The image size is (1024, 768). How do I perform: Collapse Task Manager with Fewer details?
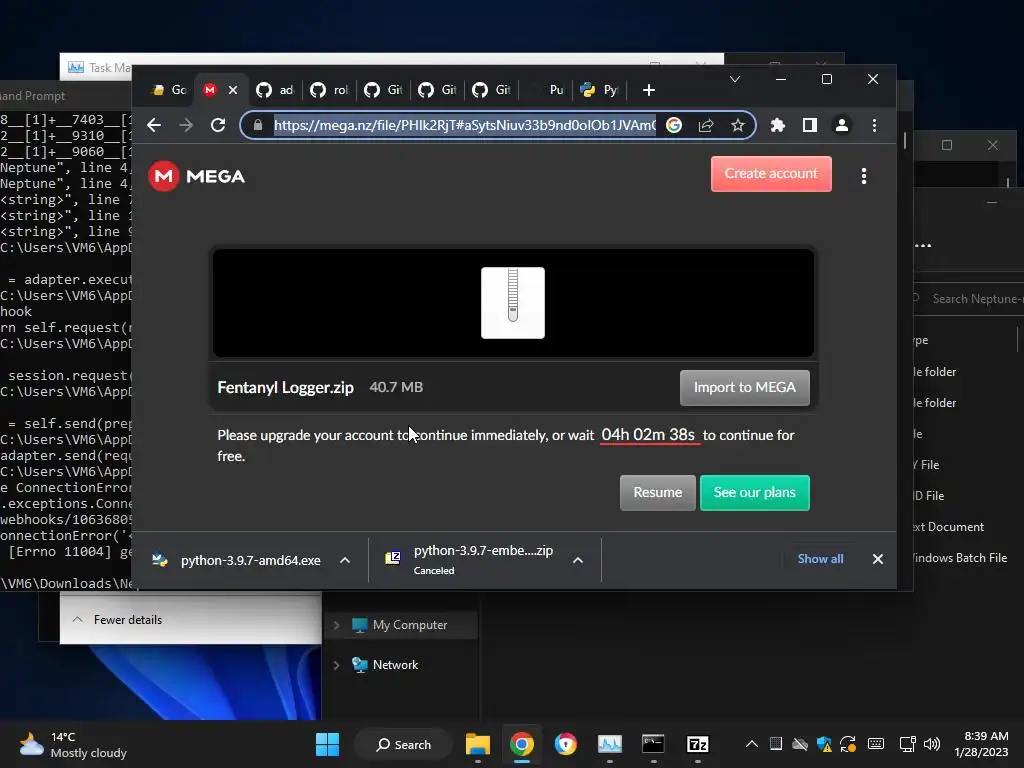(x=118, y=620)
